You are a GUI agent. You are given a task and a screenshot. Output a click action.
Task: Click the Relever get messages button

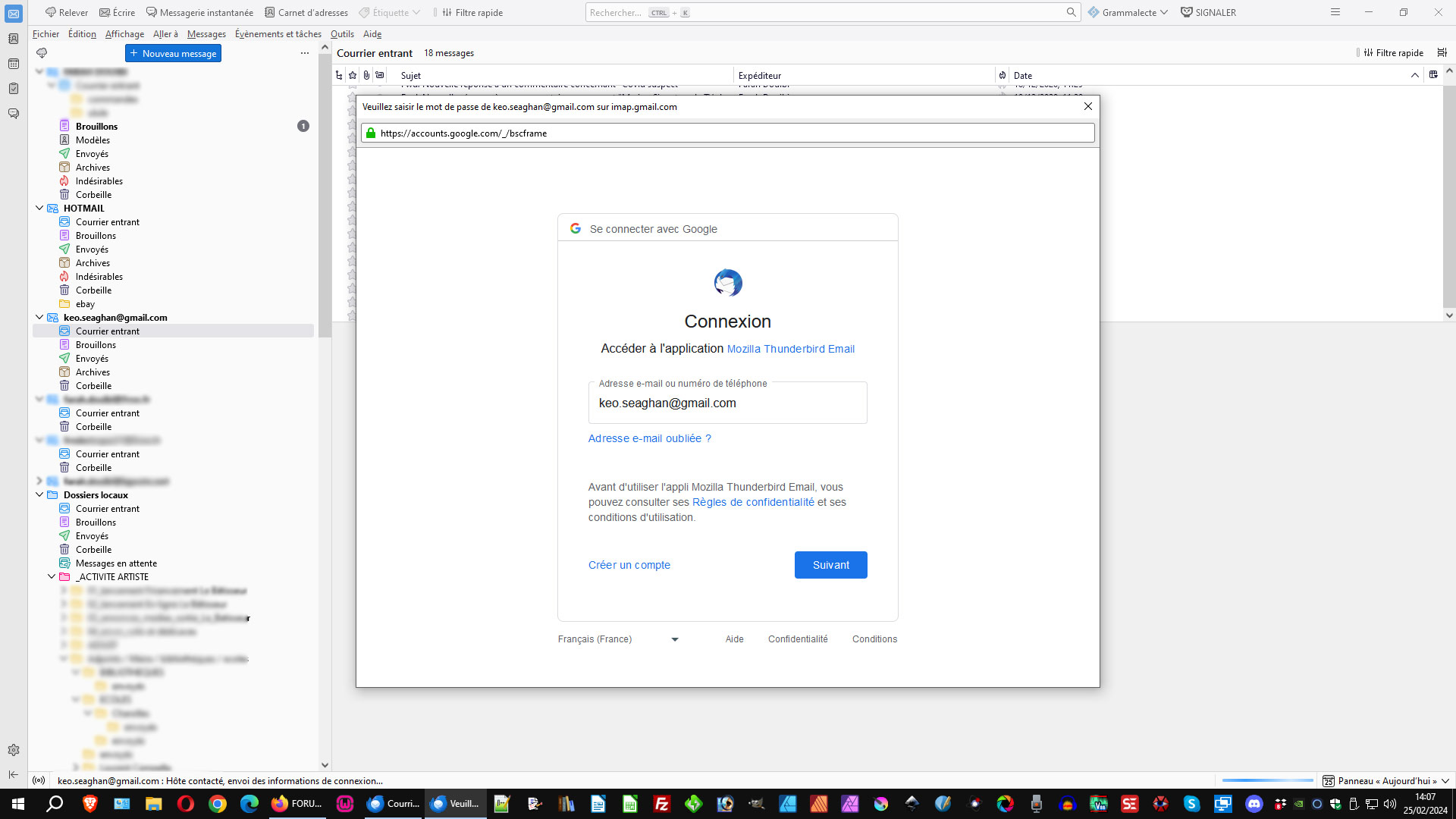[x=67, y=12]
